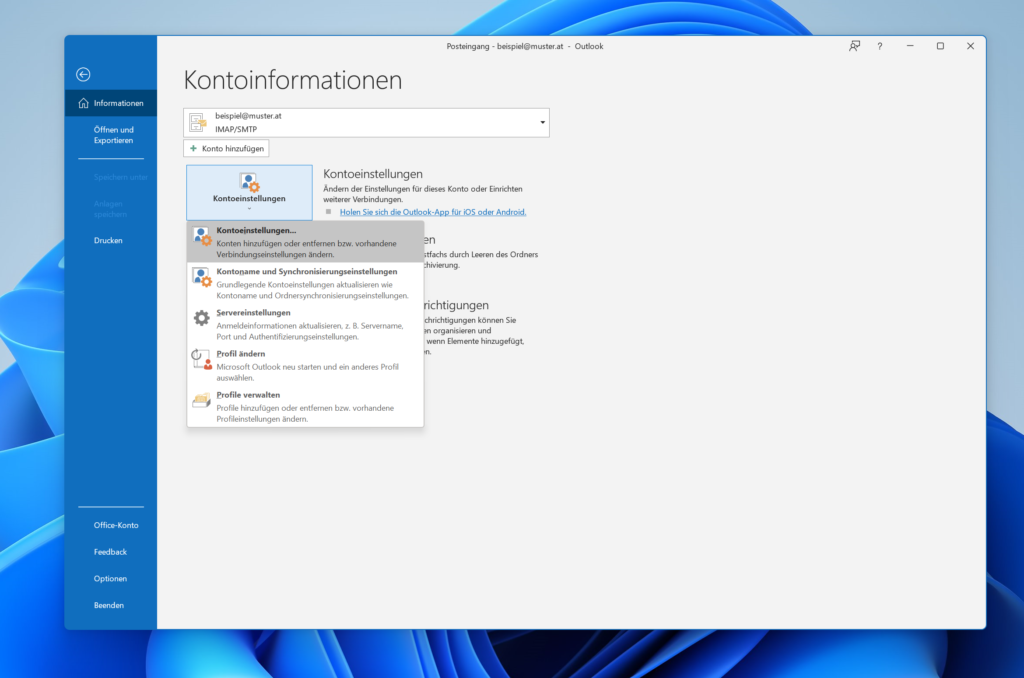
Task: Click the people icon beside Kontoeinstellungen menu entry
Action: pos(200,233)
